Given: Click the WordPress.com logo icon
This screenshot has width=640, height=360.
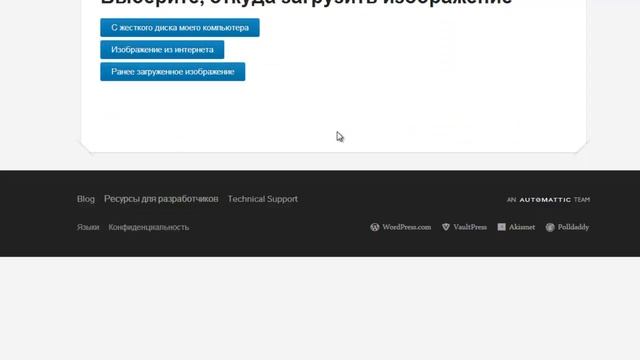Looking at the screenshot, I should [375, 227].
